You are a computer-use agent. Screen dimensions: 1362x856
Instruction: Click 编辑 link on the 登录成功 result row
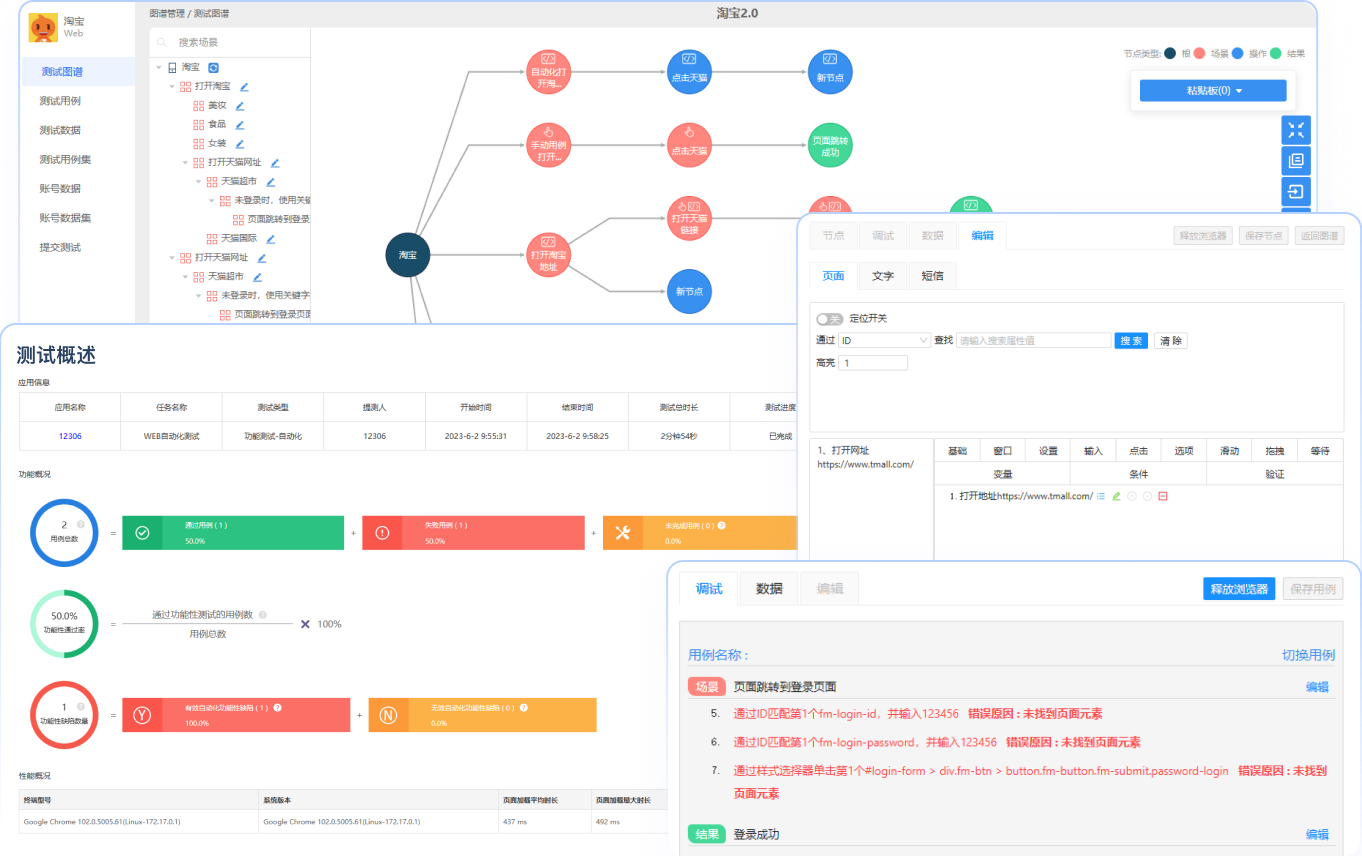(x=1317, y=834)
